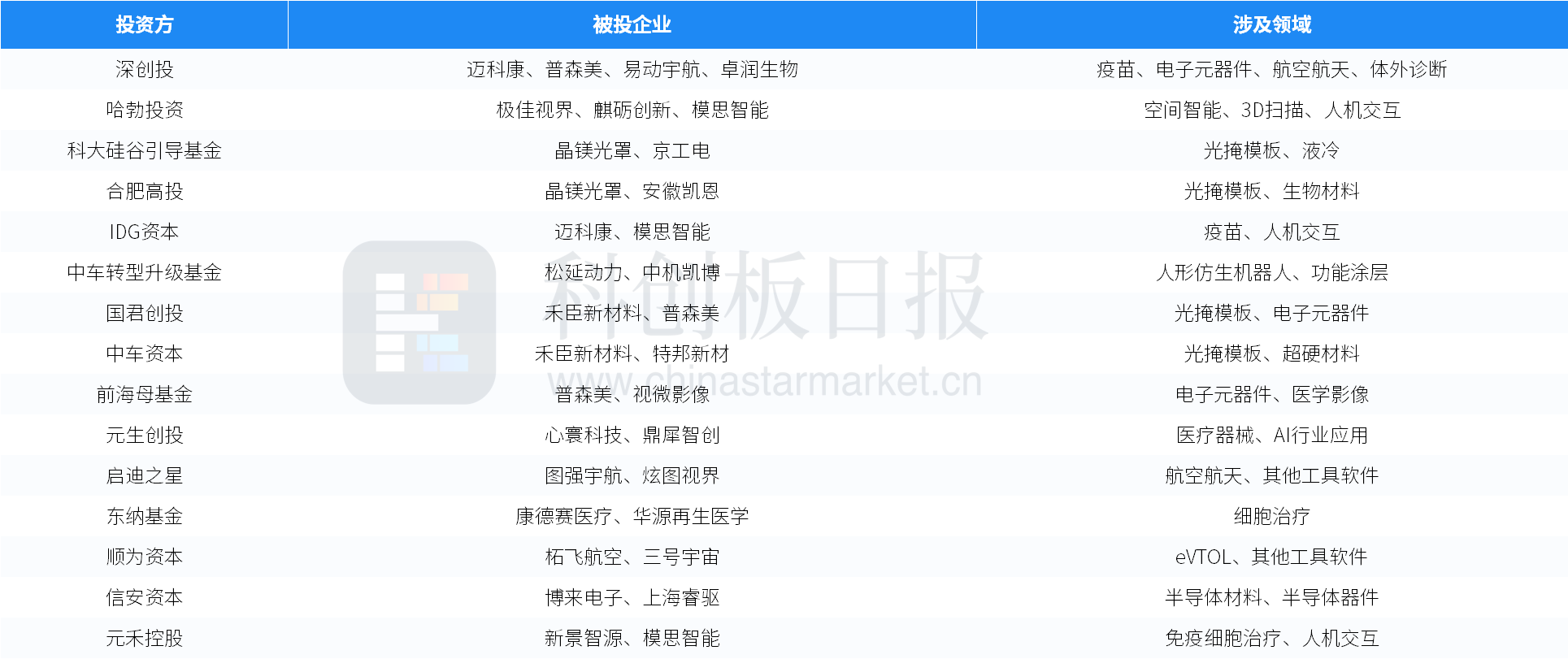Click the 博来电子、上海睿驱 companies cell

(632, 598)
